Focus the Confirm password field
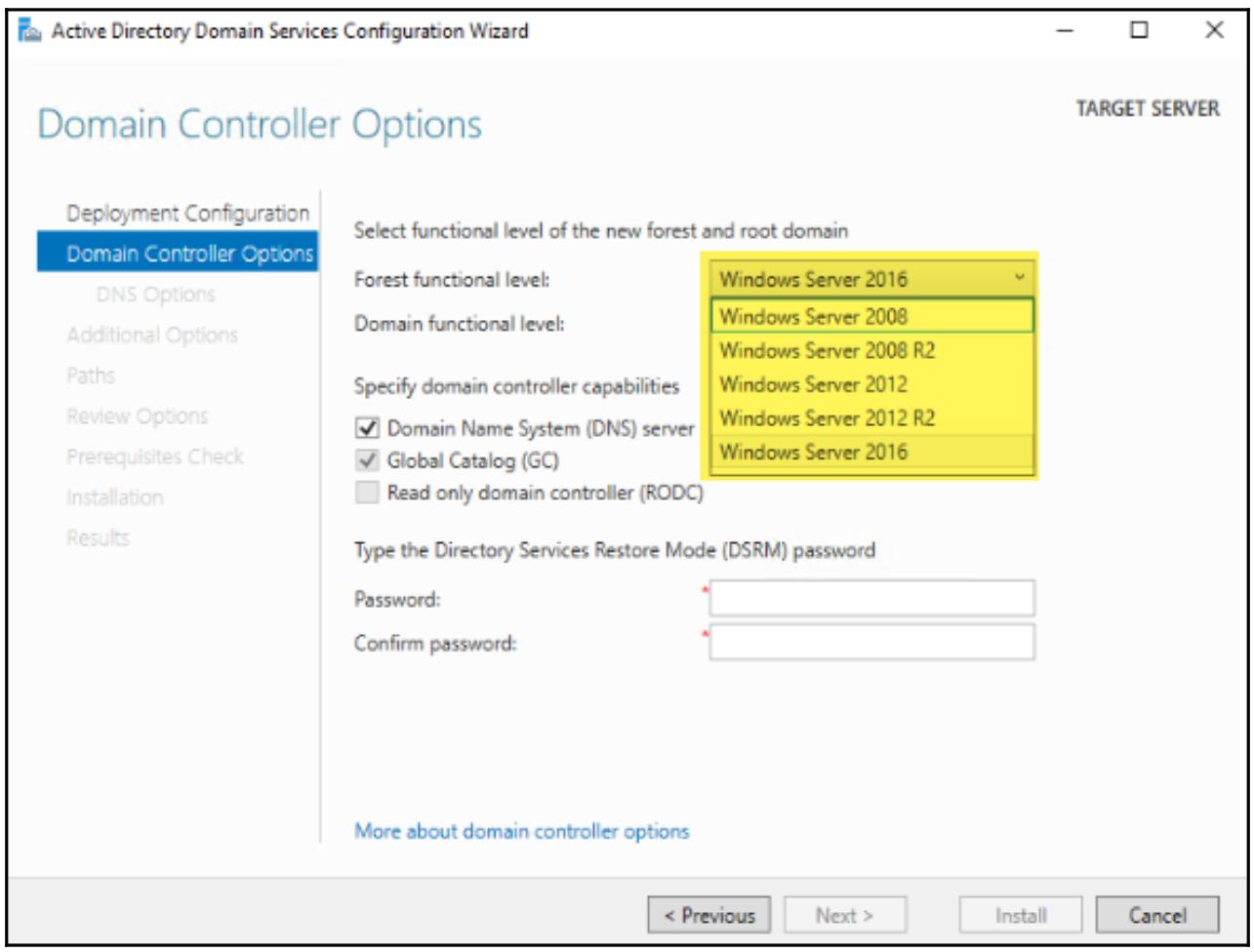The width and height of the screenshot is (1254, 952). click(871, 643)
